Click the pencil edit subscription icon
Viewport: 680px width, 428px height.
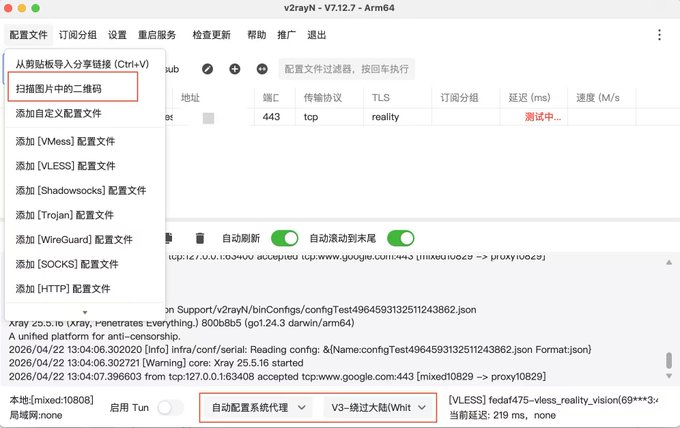[207, 69]
